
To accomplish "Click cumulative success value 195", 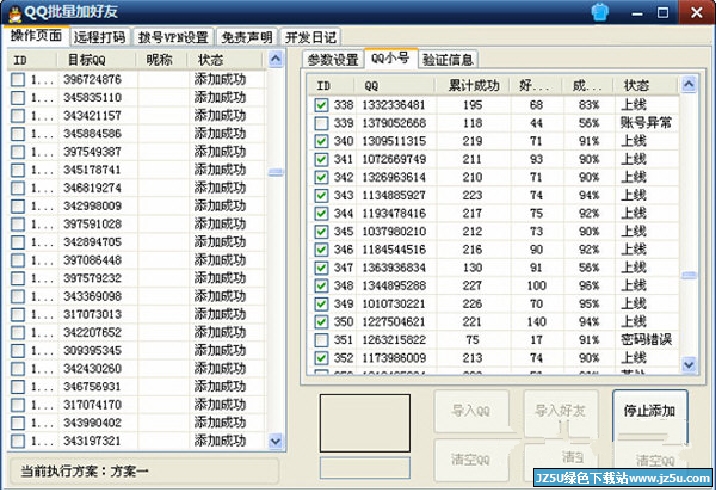I will click(x=472, y=105).
